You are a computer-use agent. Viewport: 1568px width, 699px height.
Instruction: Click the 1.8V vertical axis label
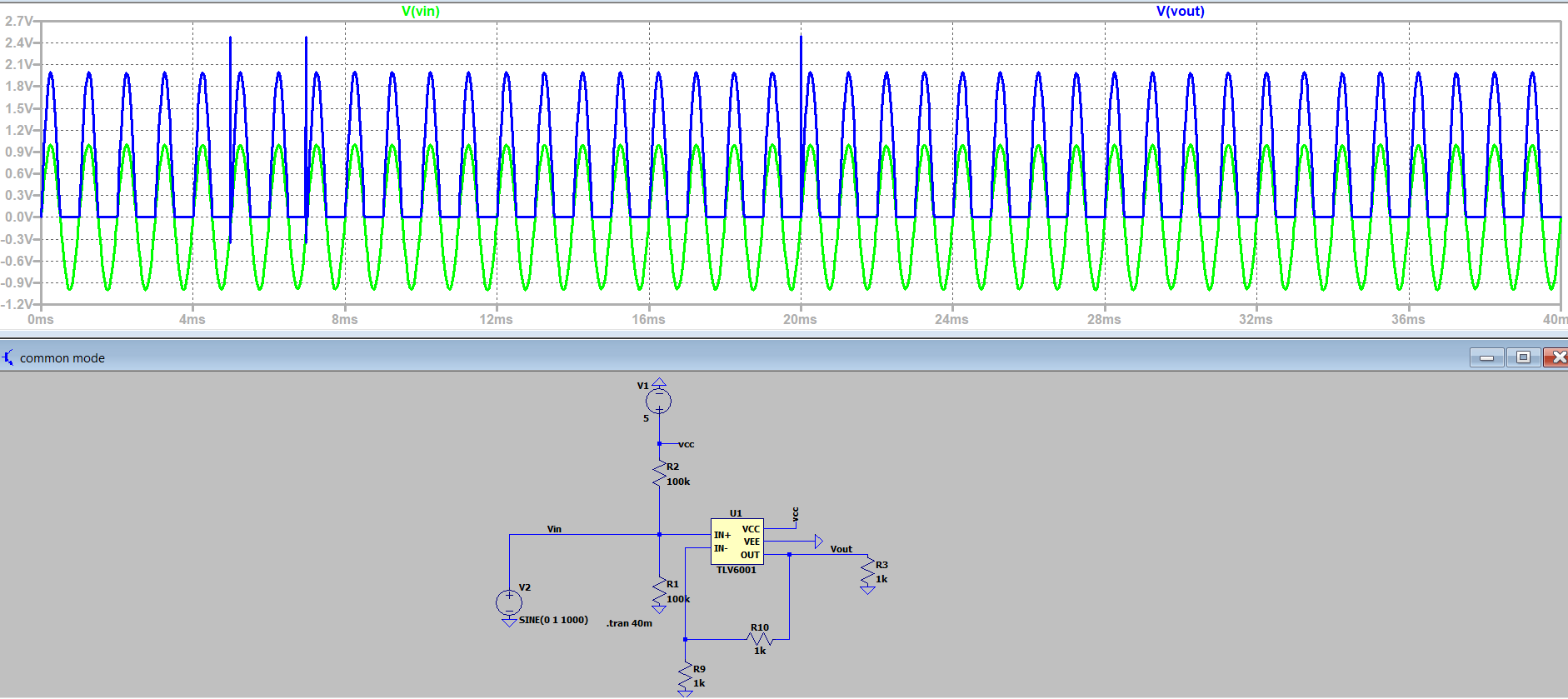click(19, 86)
